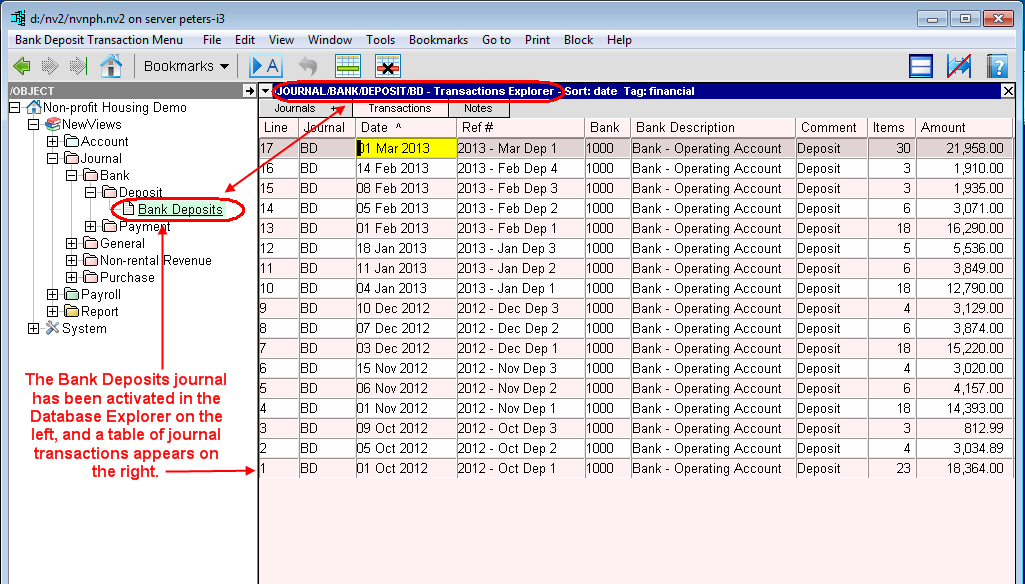Screen dimensions: 1025x584
Task: Click the blue play-A toolbar icon
Action: (x=265, y=67)
